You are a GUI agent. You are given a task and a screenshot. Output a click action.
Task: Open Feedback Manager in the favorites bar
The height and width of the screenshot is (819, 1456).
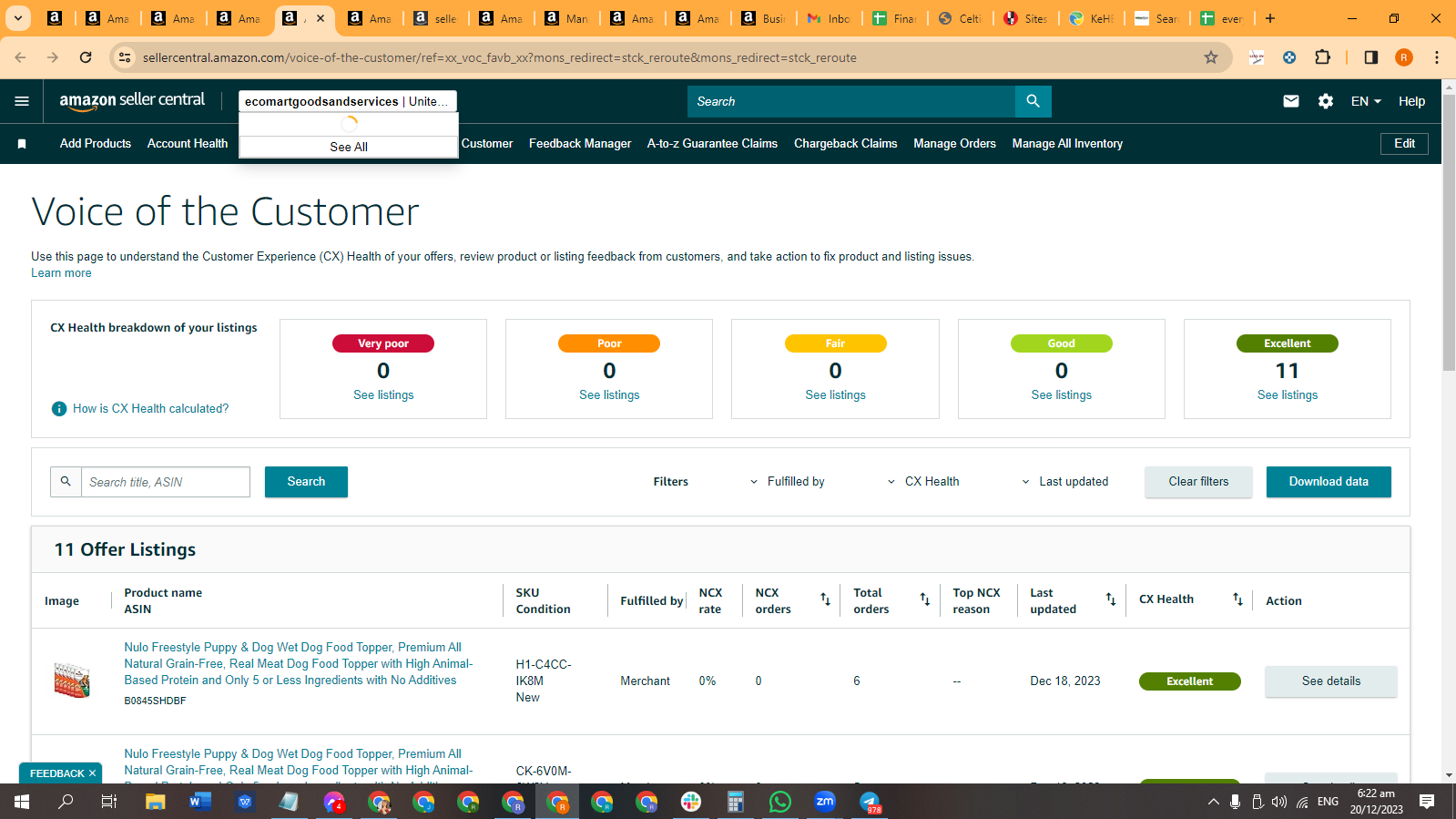tap(580, 144)
